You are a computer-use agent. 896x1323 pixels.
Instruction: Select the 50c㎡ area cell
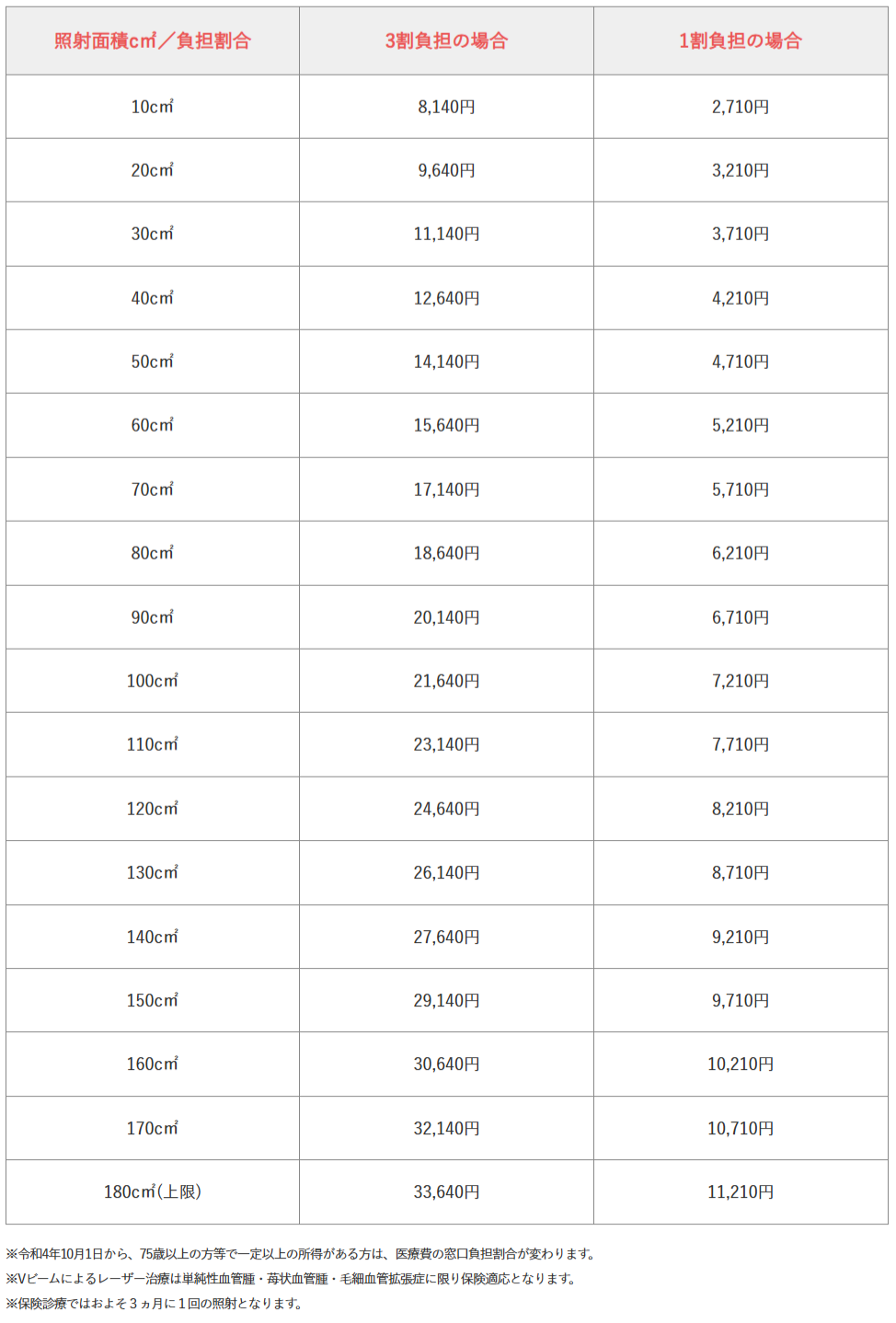153,362
